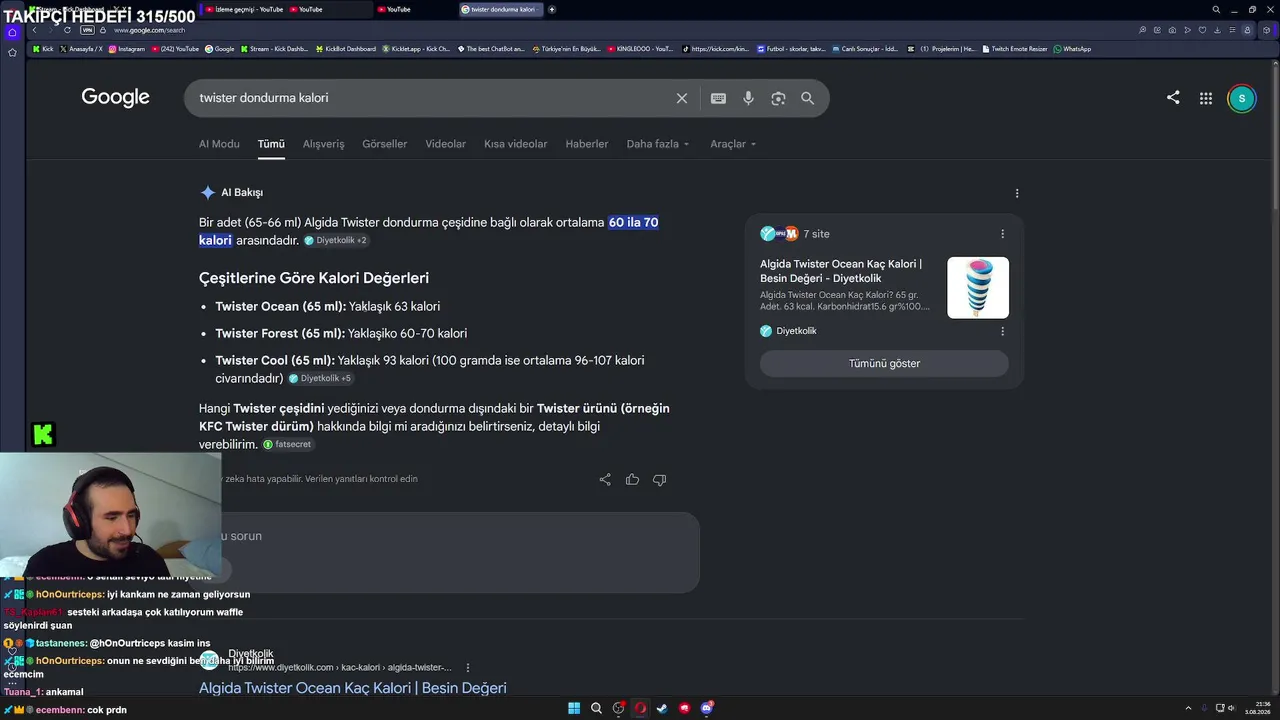The image size is (1280, 720).
Task: Select the Tümü results tab
Action: tap(271, 144)
